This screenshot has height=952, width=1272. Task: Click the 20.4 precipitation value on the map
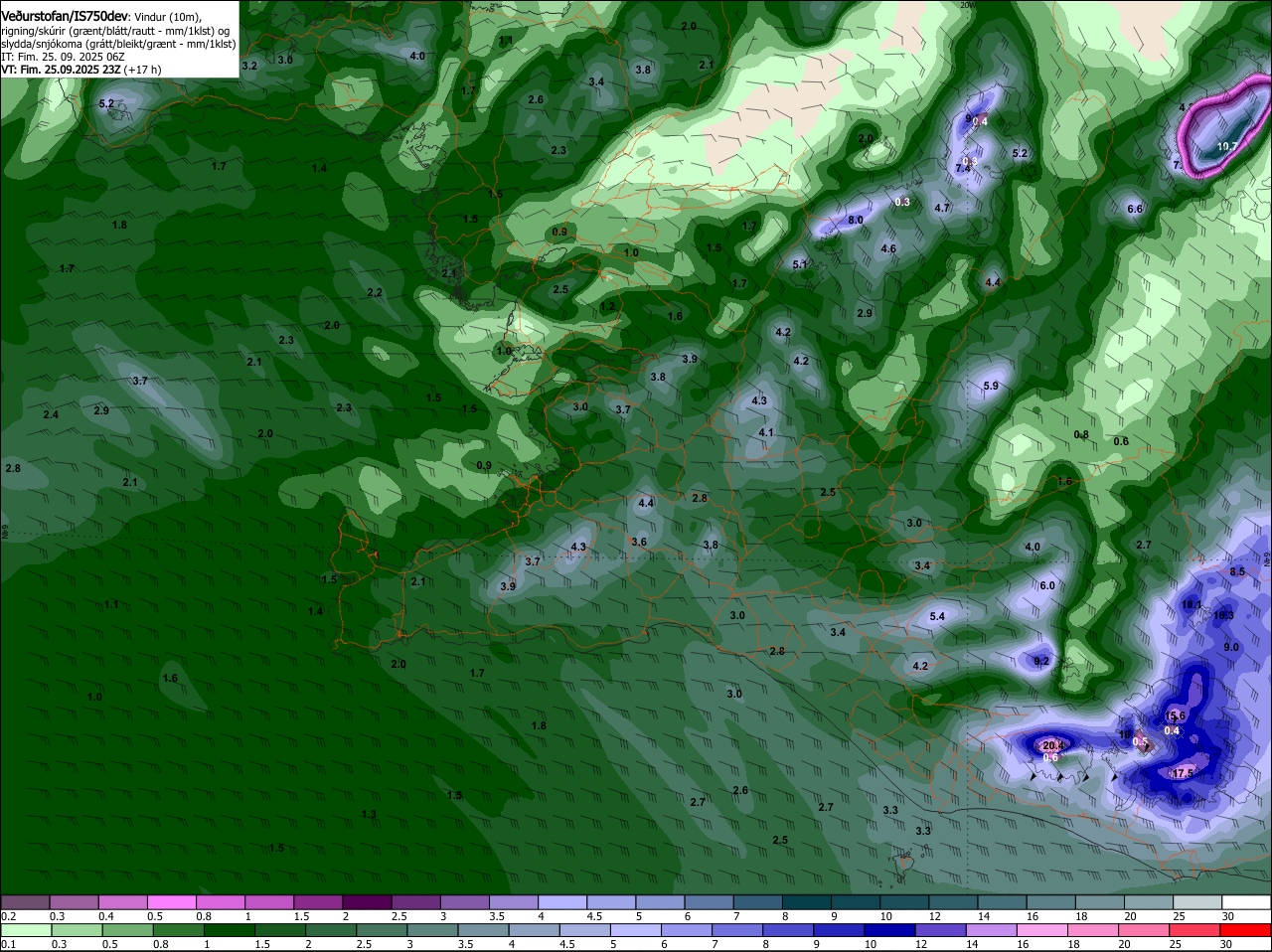click(1053, 745)
